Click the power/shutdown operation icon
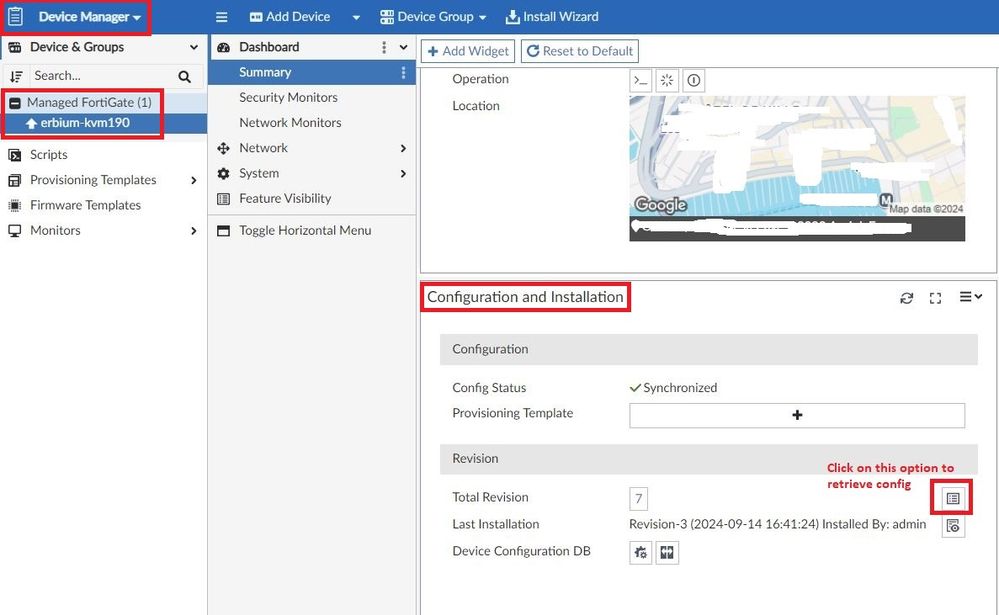The height and width of the screenshot is (615, 999). coord(693,80)
